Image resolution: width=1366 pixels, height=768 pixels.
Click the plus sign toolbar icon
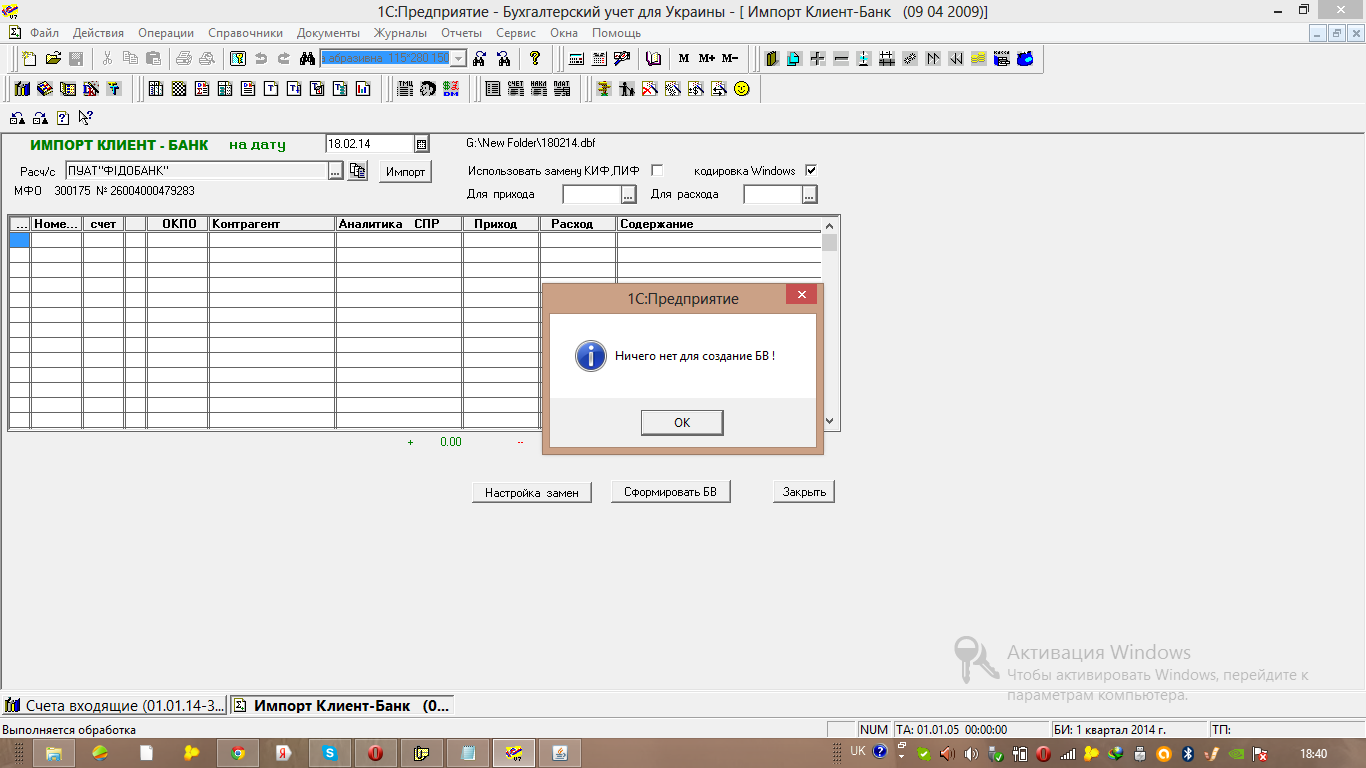point(818,58)
